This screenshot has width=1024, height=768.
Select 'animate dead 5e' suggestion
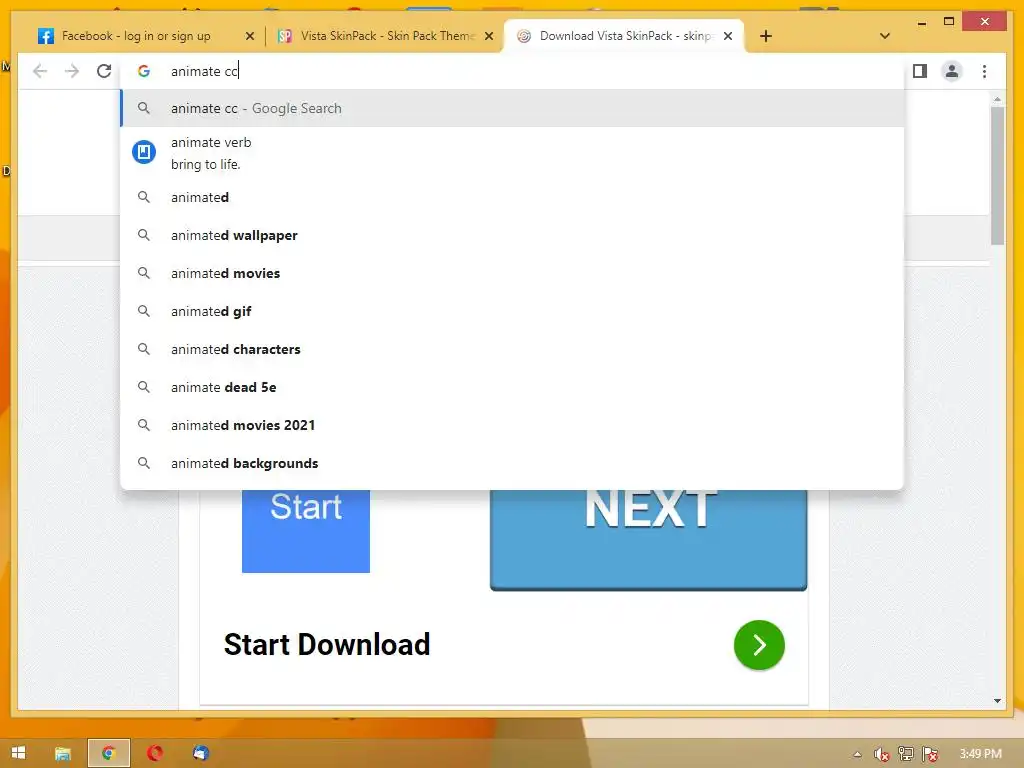point(512,387)
